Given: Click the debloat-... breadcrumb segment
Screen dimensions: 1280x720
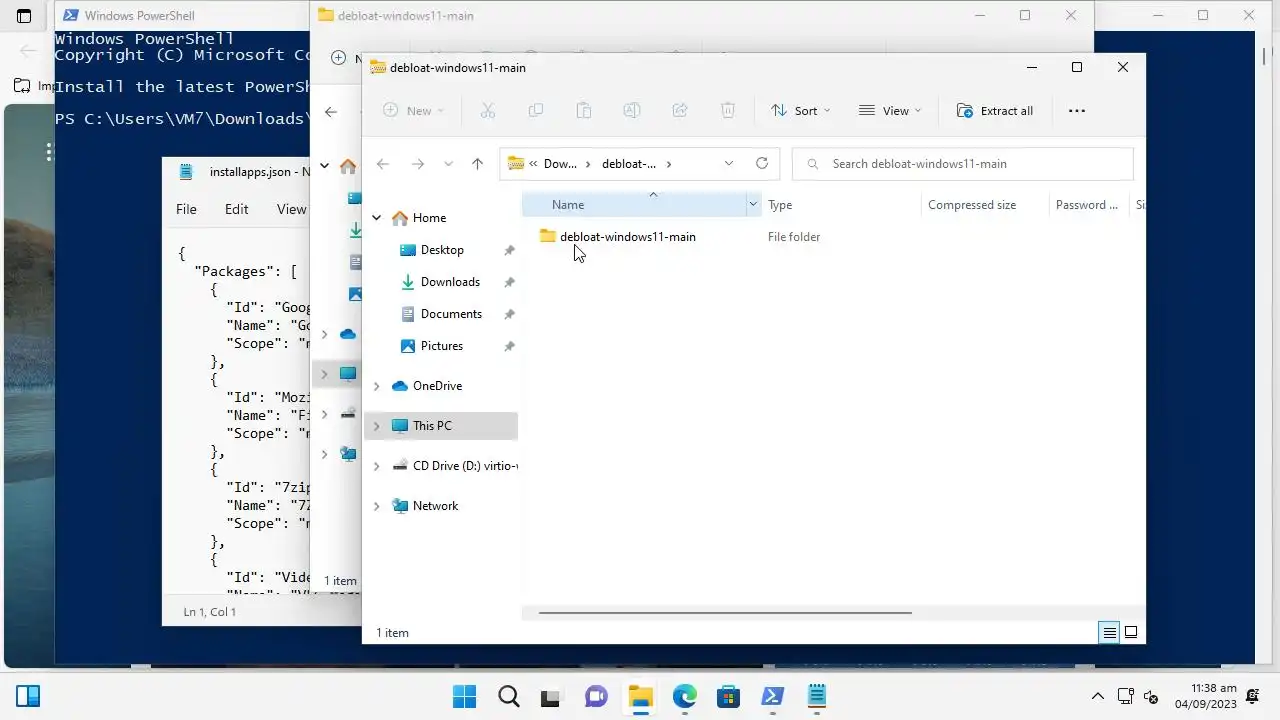Looking at the screenshot, I should click(629, 164).
